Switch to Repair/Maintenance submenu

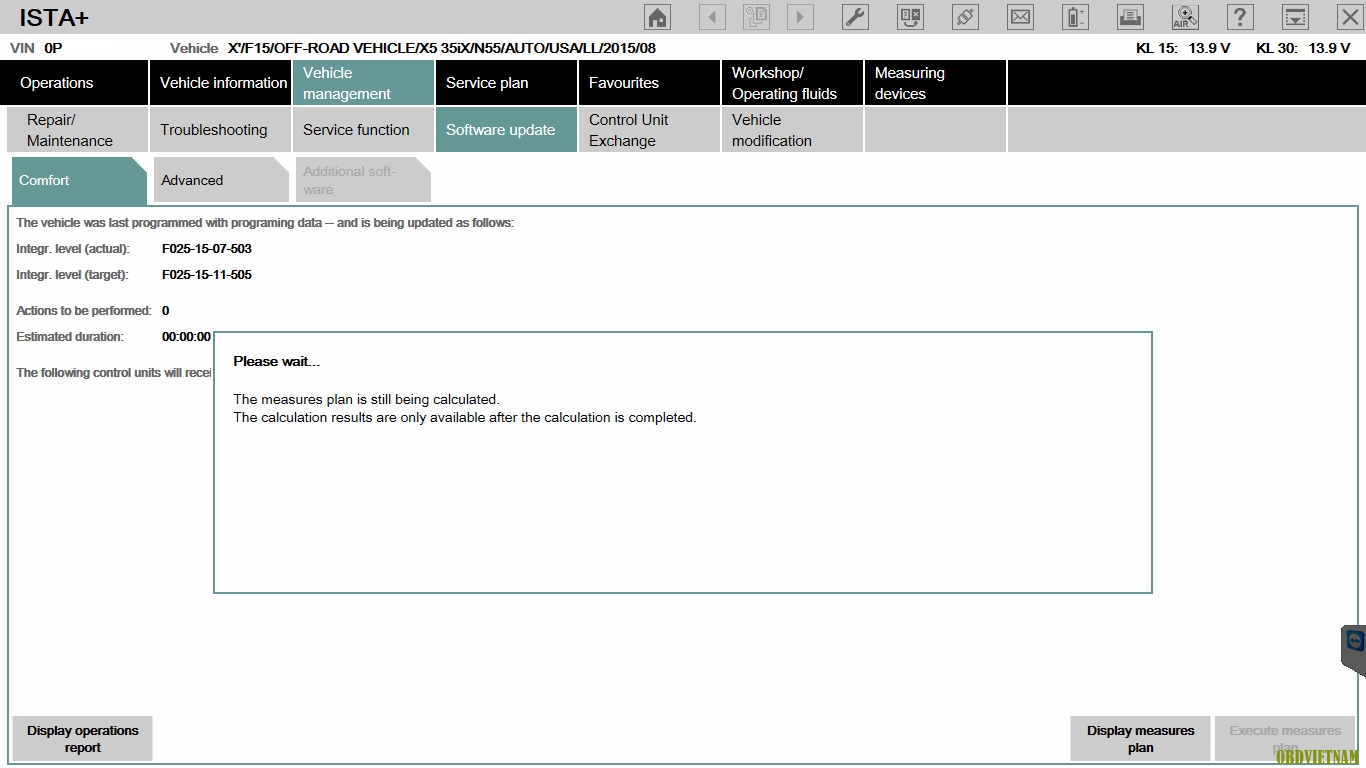[x=78, y=130]
